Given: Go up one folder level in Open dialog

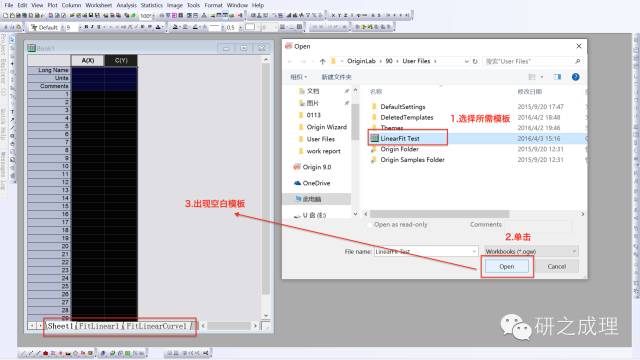Looking at the screenshot, I should 322,61.
